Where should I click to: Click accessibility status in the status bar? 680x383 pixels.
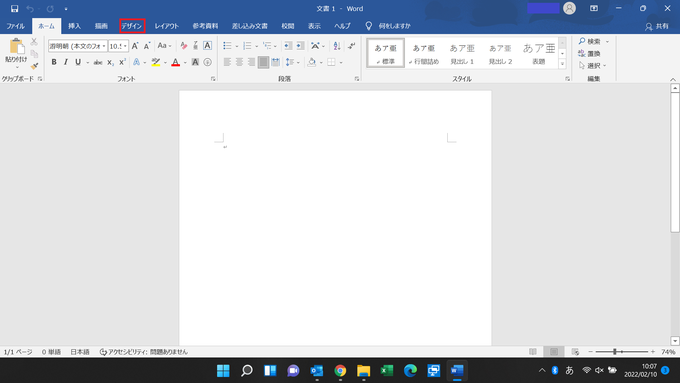144,352
